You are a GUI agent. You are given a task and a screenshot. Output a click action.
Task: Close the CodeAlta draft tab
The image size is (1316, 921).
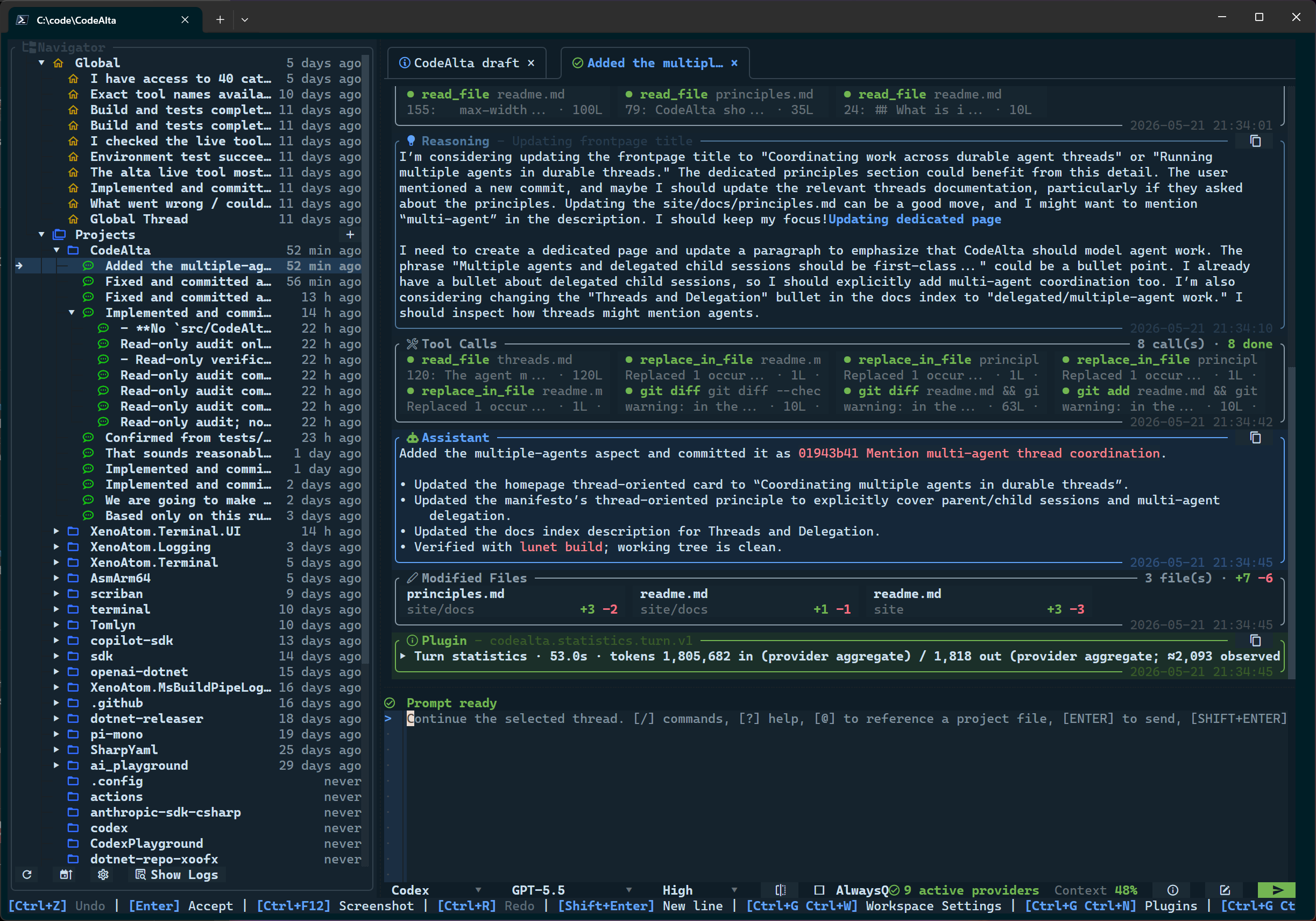point(532,63)
